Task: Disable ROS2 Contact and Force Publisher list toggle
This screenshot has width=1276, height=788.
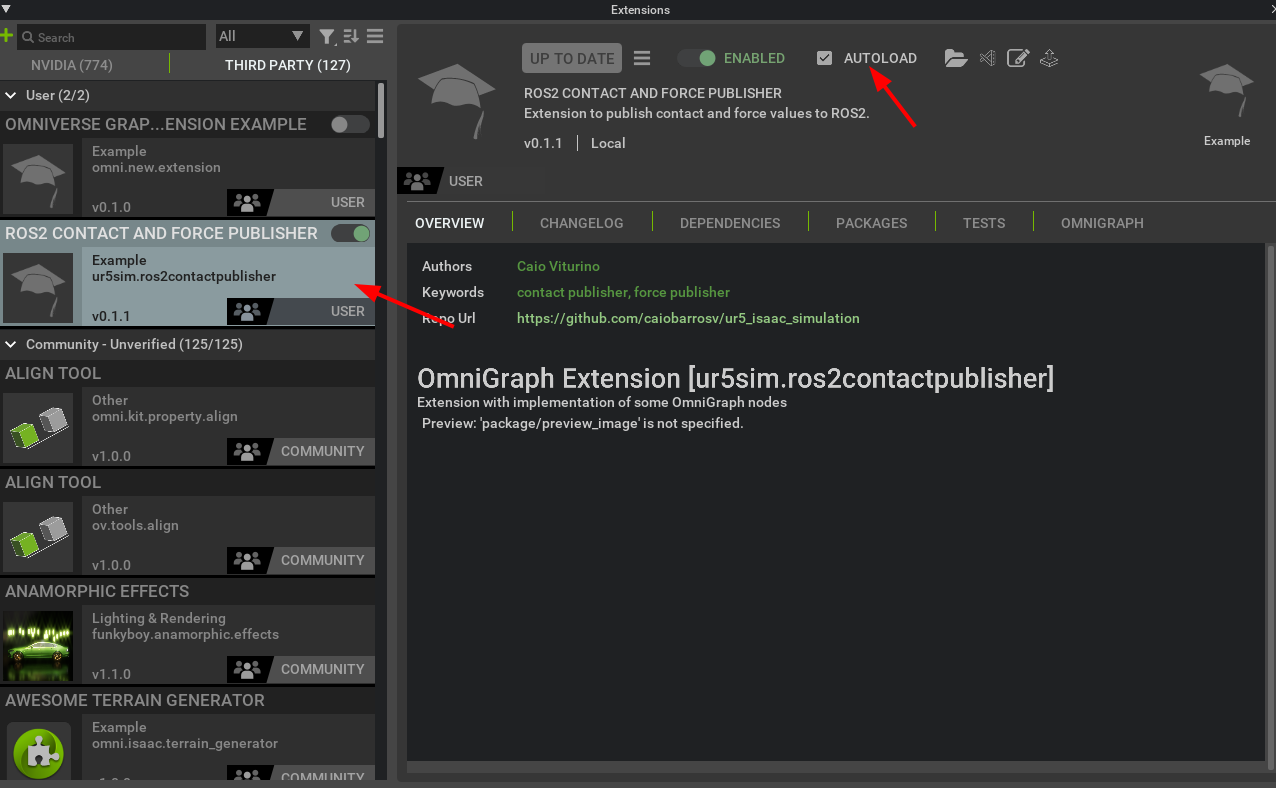Action: [350, 233]
